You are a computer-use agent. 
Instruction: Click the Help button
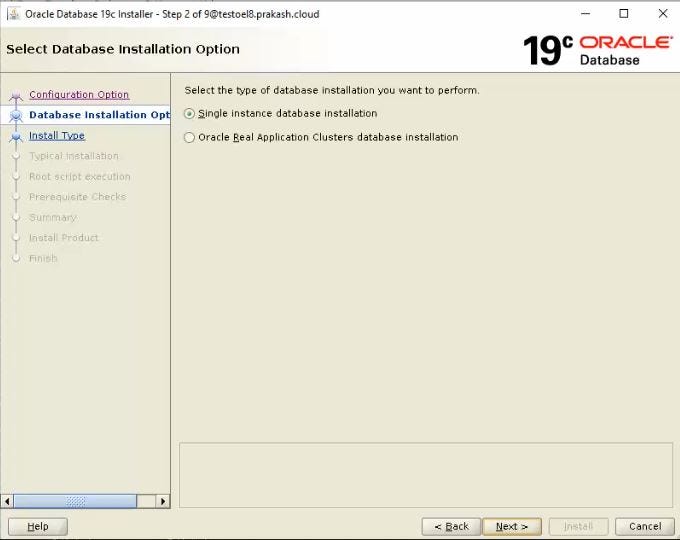point(38,527)
